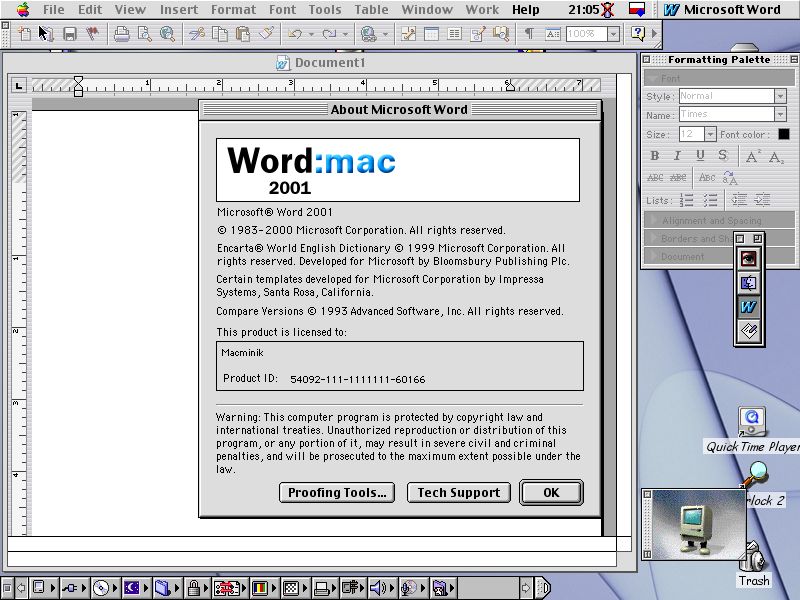This screenshot has height=600, width=800.
Task: Open the Undo history dropdown arrow
Action: (x=311, y=35)
